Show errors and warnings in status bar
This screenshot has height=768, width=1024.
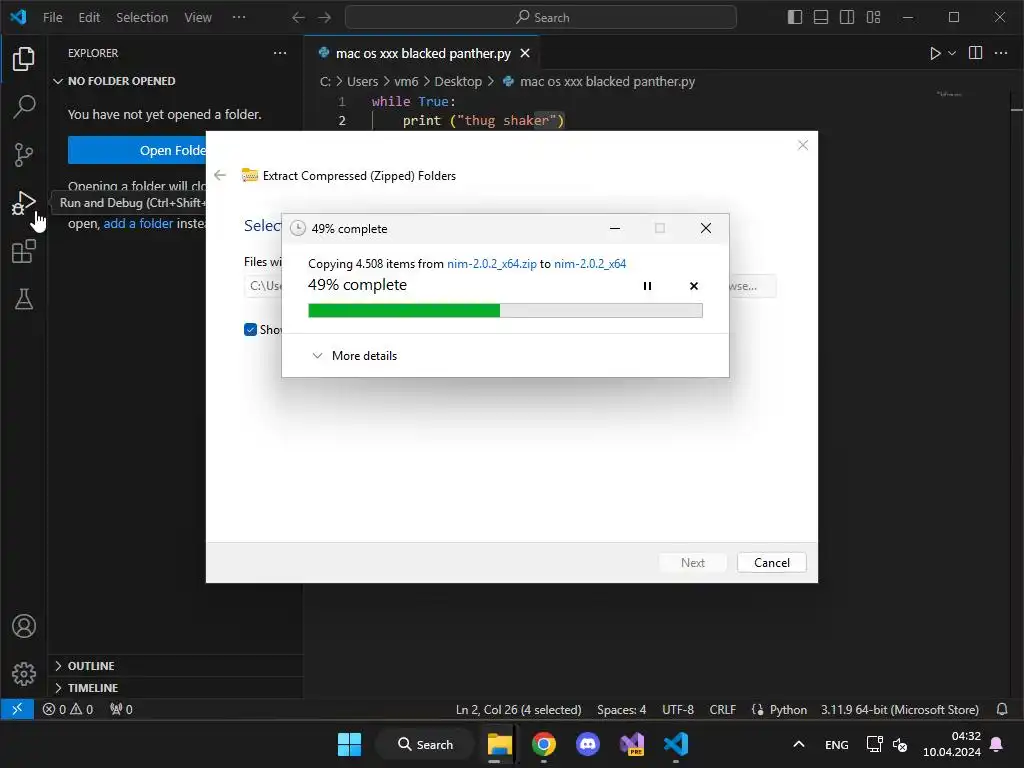[68, 709]
